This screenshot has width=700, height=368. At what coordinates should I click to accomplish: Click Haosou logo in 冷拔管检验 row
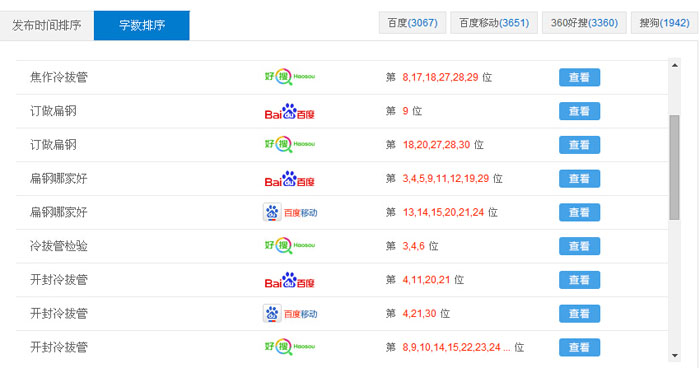coord(289,246)
